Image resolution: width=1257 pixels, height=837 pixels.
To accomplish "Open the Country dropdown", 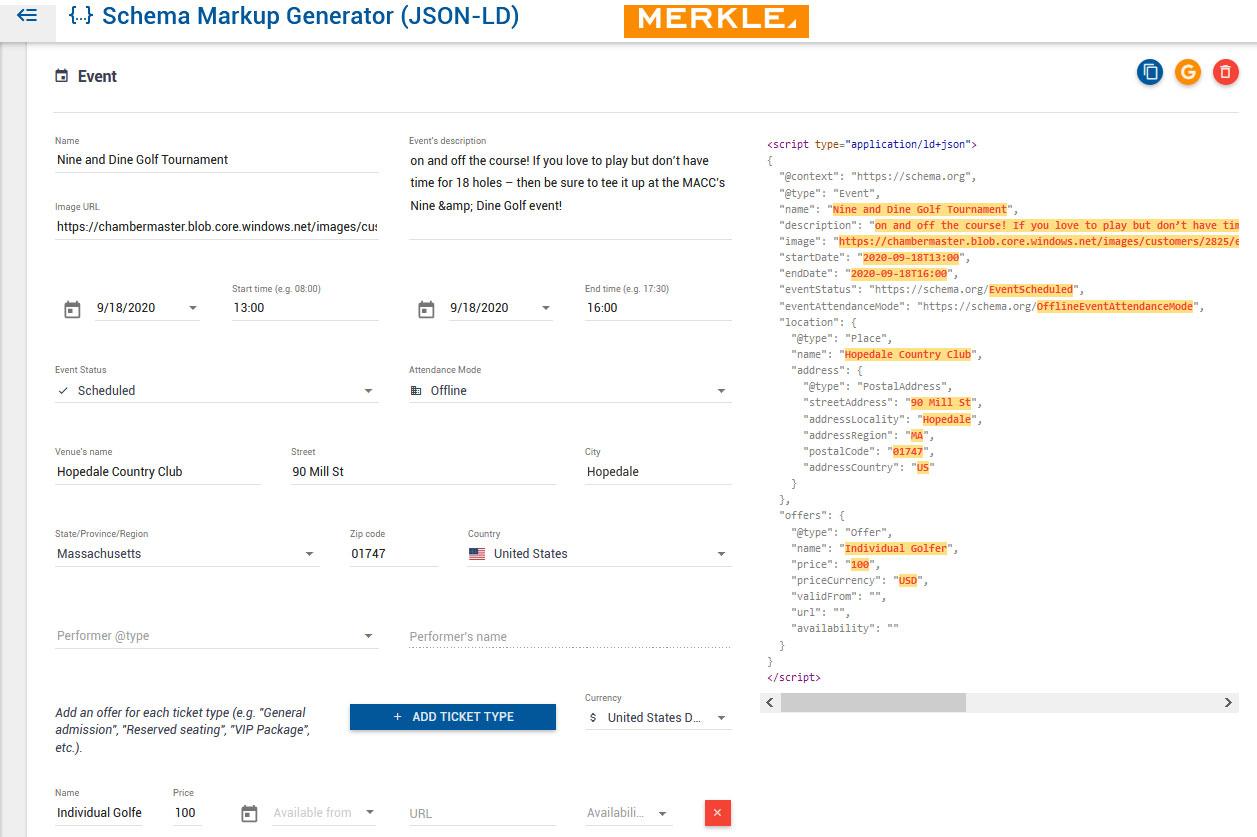I will (599, 554).
